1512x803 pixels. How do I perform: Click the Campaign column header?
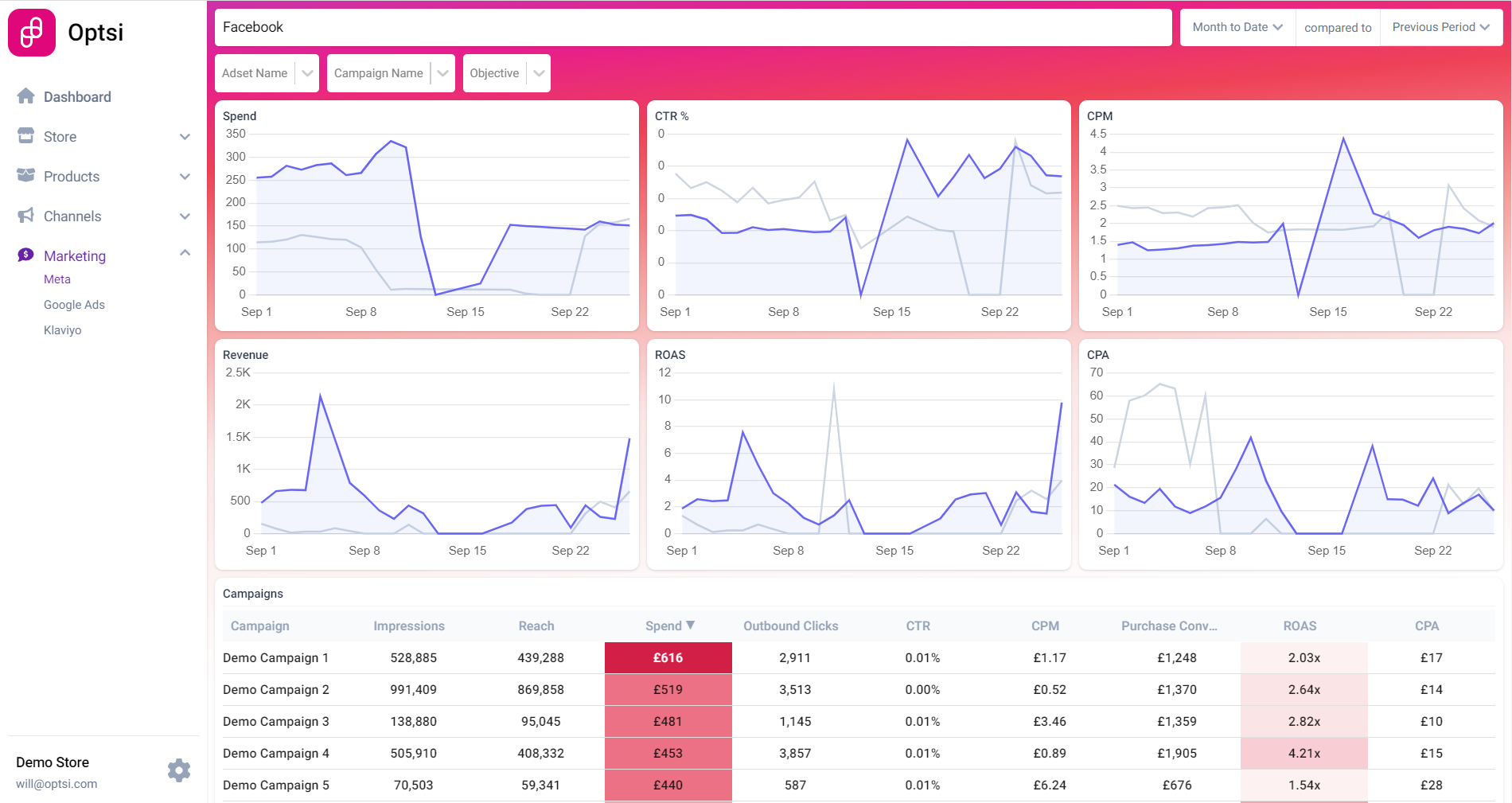tap(260, 626)
